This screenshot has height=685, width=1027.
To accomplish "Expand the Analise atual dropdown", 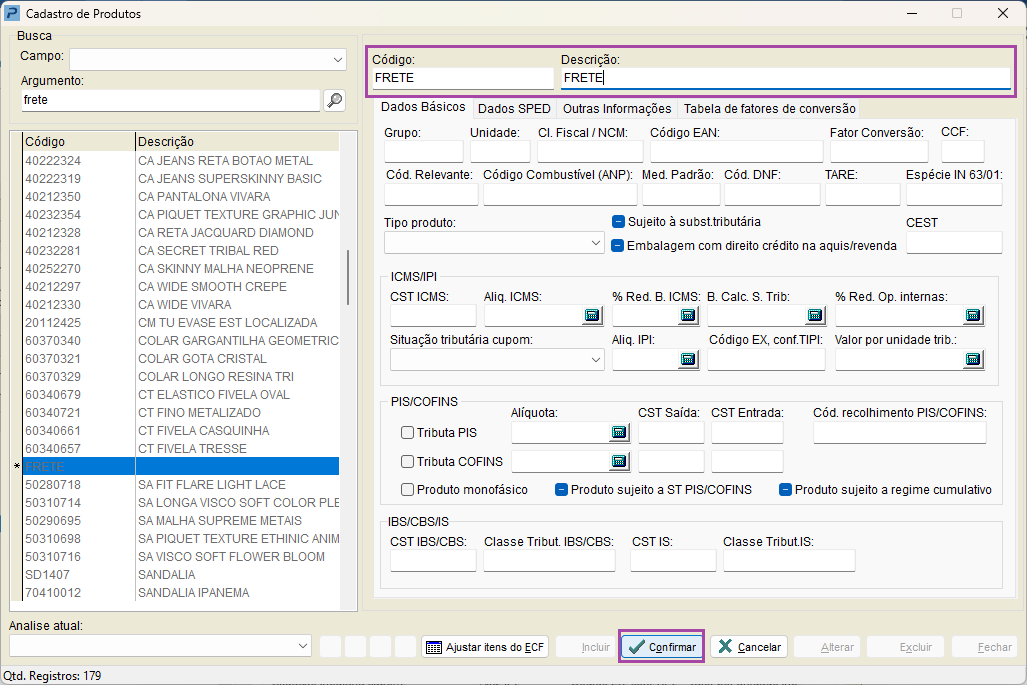I will [x=304, y=647].
